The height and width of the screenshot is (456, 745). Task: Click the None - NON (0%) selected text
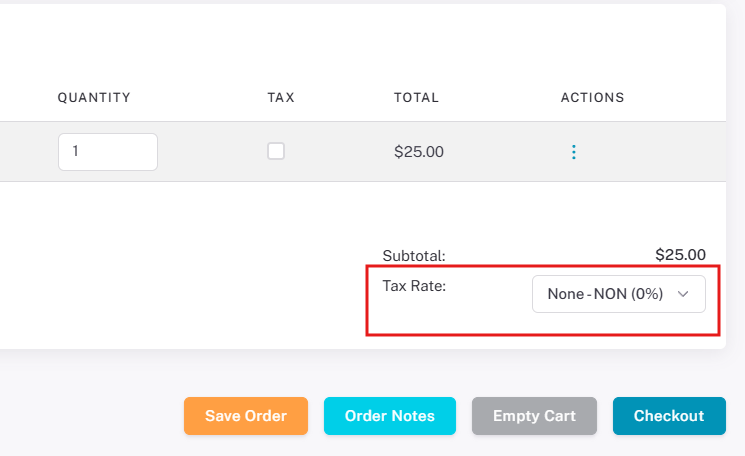click(605, 294)
